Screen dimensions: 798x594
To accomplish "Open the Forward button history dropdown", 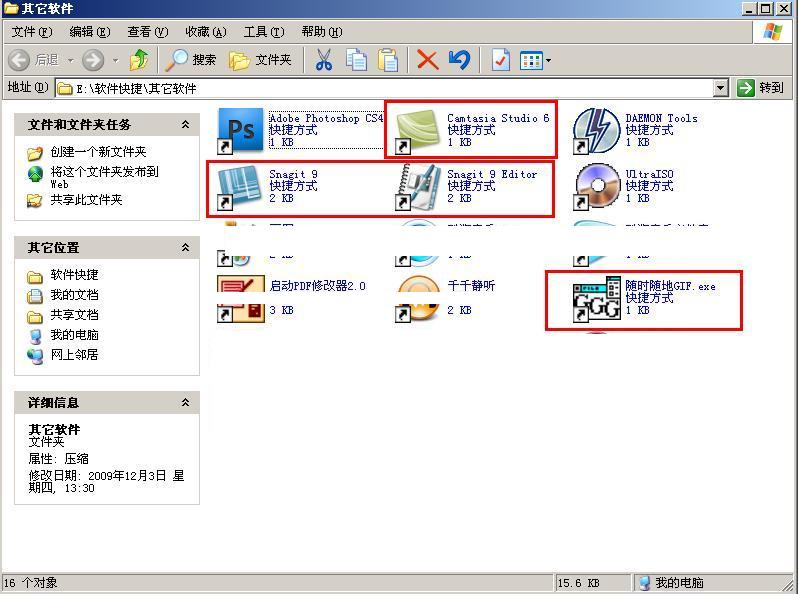I will tap(116, 61).
